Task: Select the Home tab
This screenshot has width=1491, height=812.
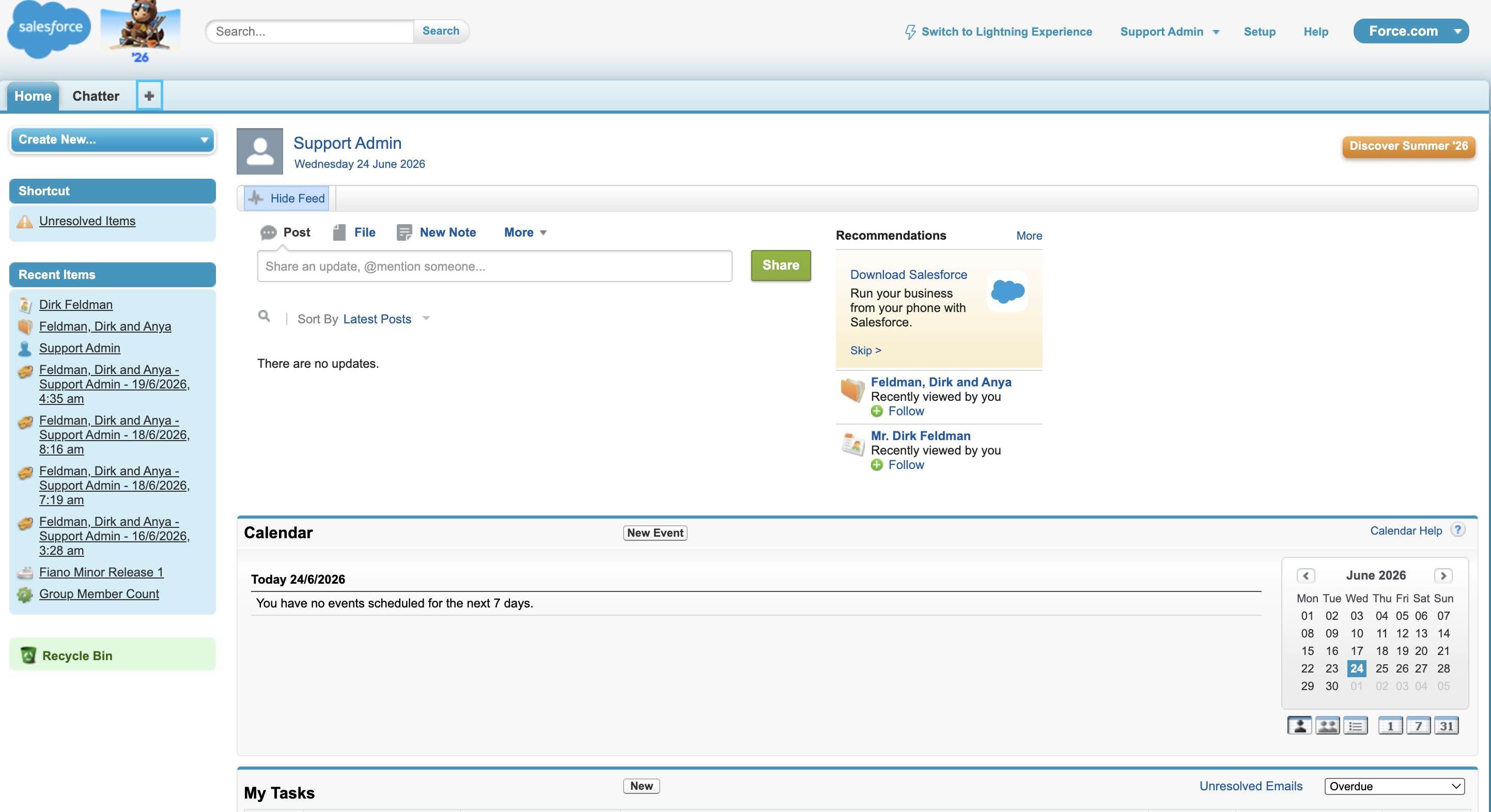Action: pyautogui.click(x=33, y=96)
